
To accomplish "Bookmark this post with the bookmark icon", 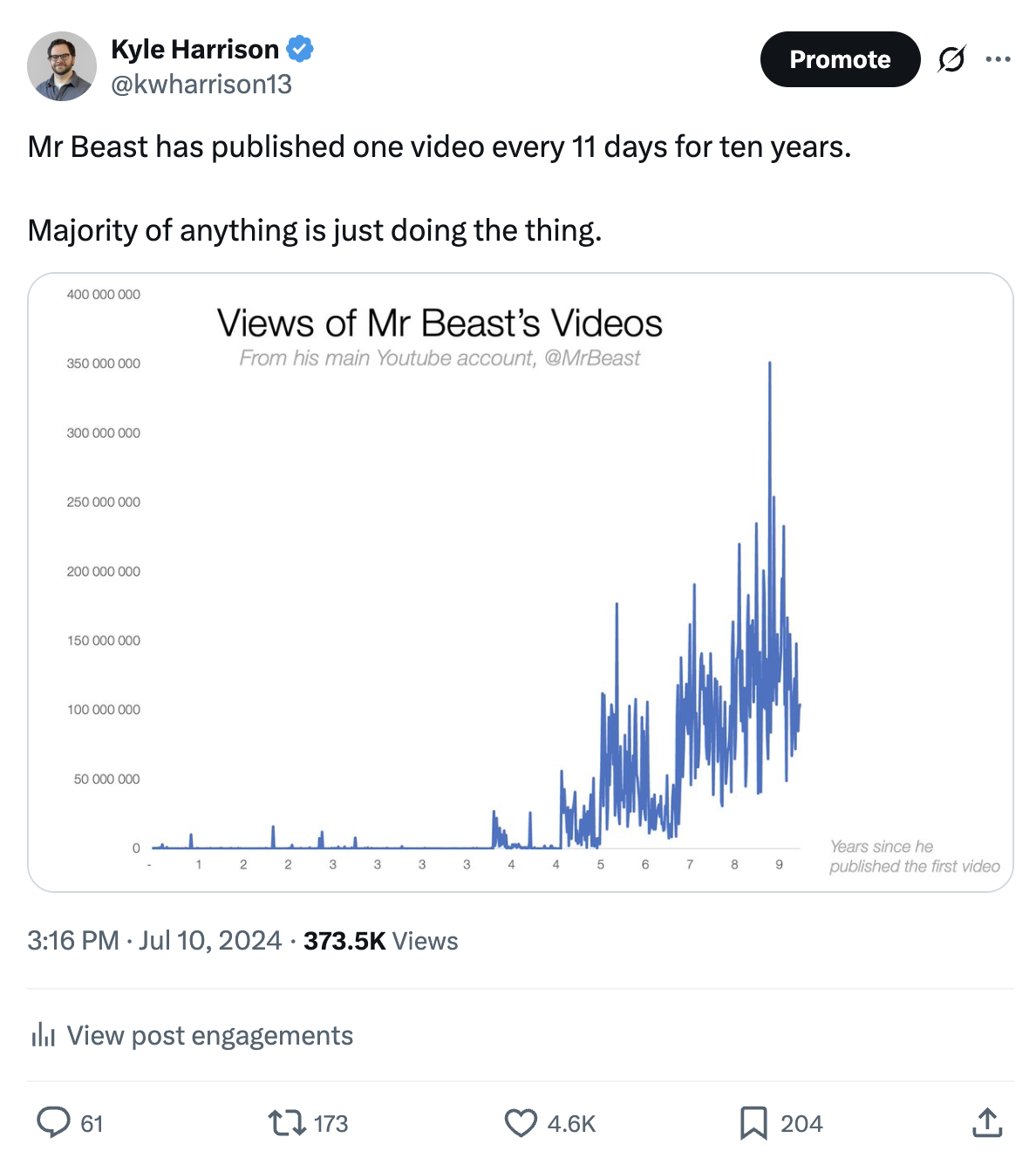I will tap(753, 1123).
